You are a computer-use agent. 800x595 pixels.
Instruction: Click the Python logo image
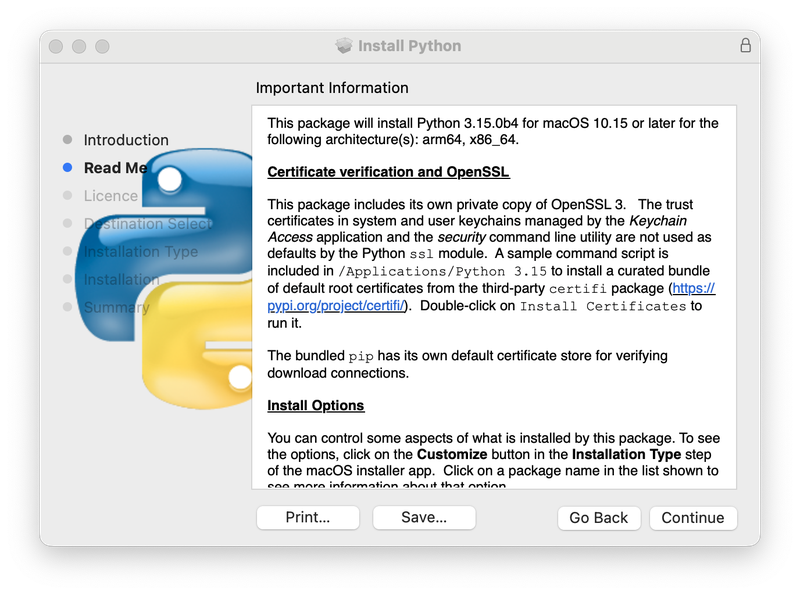(x=164, y=279)
